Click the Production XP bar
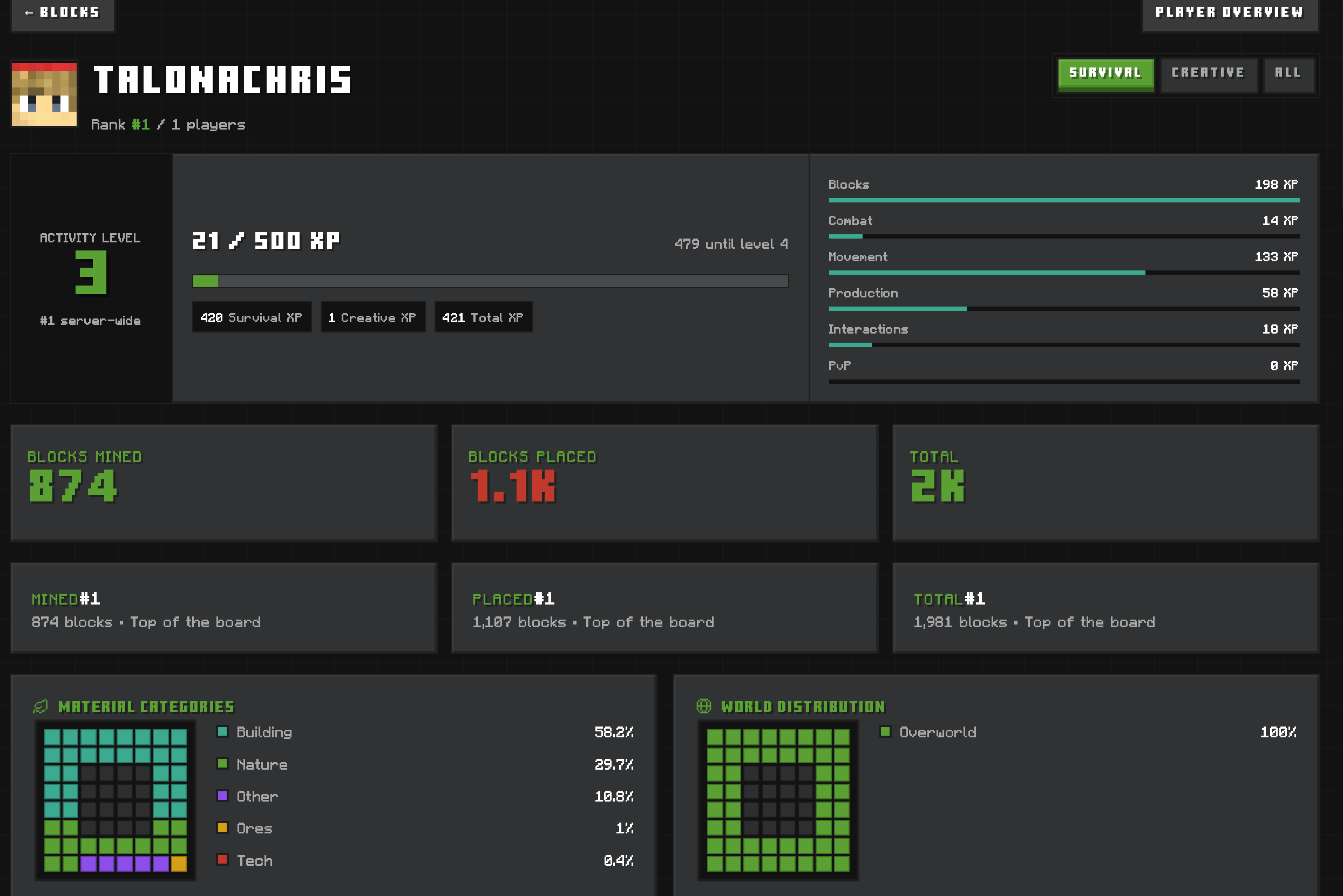This screenshot has width=1343, height=896. pyautogui.click(x=1064, y=309)
